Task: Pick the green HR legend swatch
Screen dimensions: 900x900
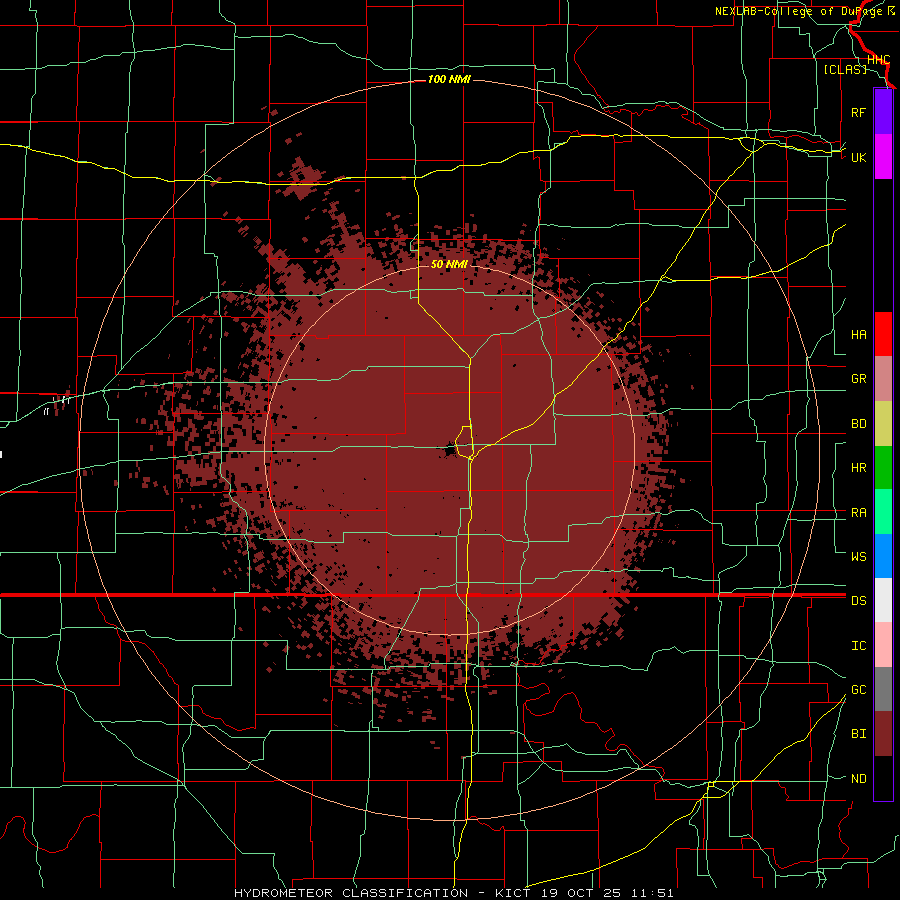Action: pyautogui.click(x=883, y=468)
